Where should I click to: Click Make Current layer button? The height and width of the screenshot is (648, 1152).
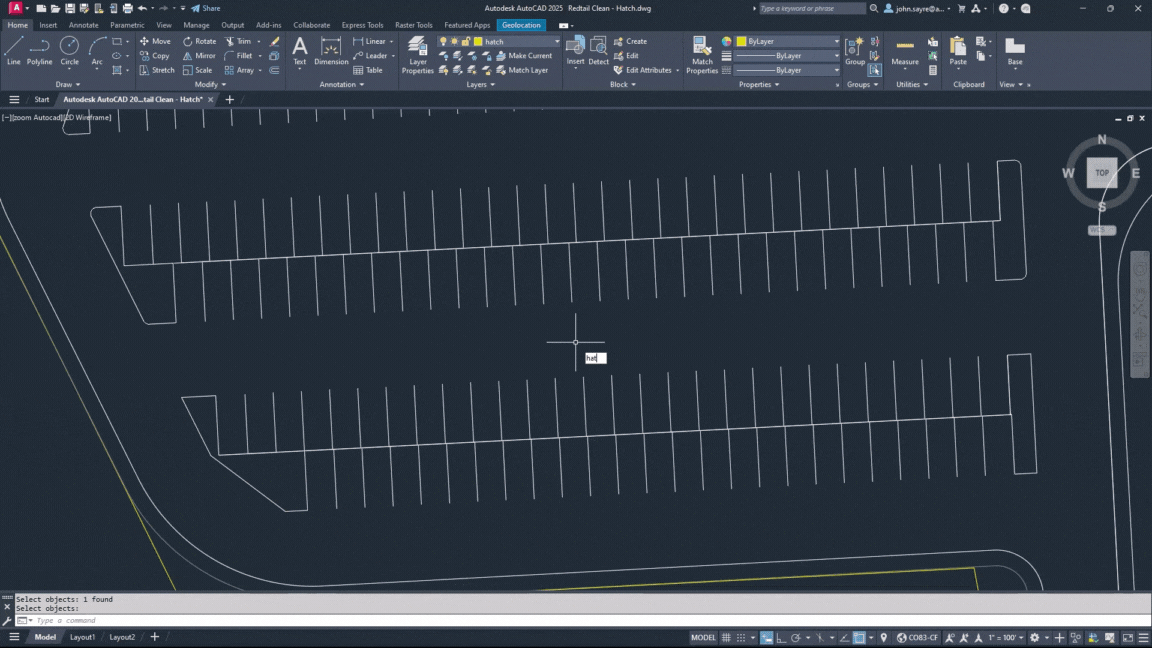click(525, 56)
